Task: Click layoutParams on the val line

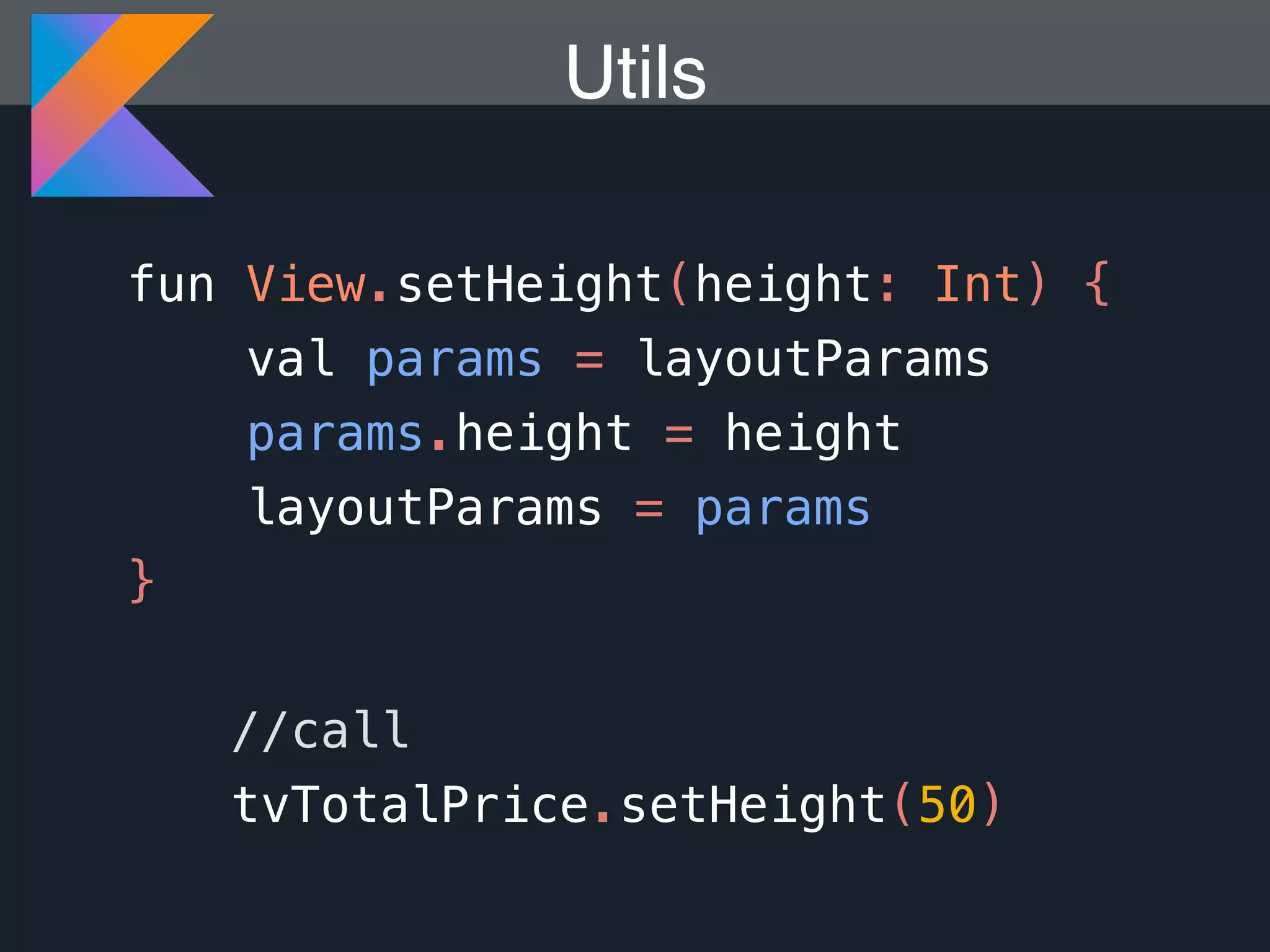Action: click(x=814, y=359)
